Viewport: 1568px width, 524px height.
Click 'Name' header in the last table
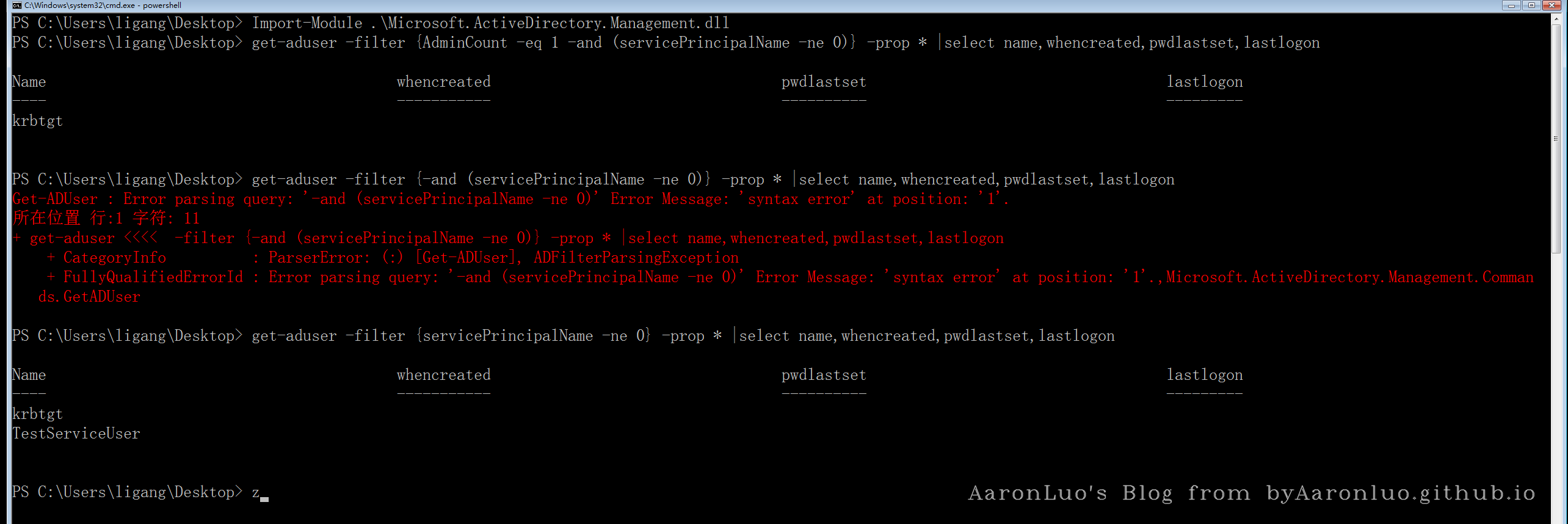click(29, 375)
